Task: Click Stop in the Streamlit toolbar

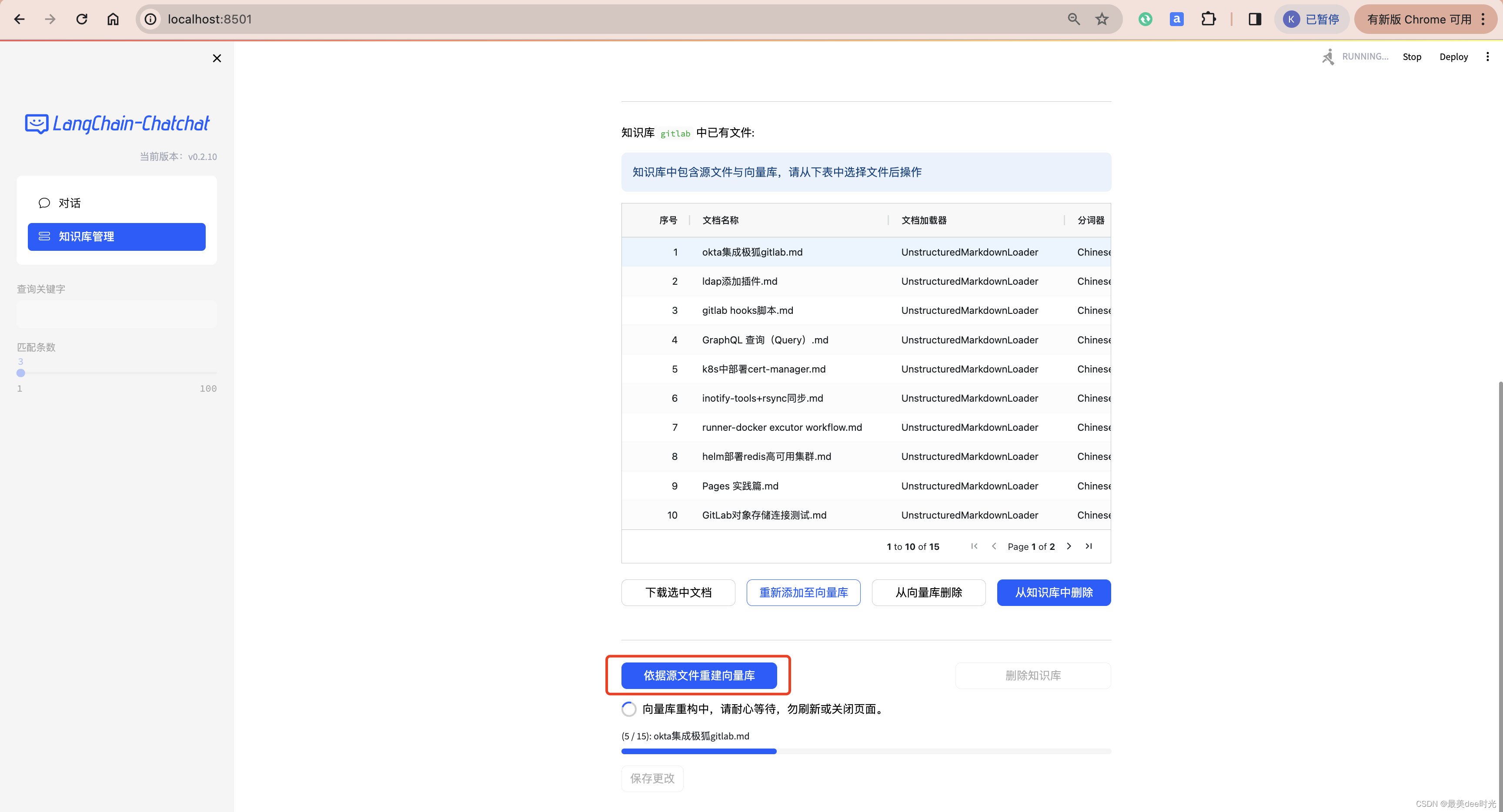Action: click(x=1412, y=57)
